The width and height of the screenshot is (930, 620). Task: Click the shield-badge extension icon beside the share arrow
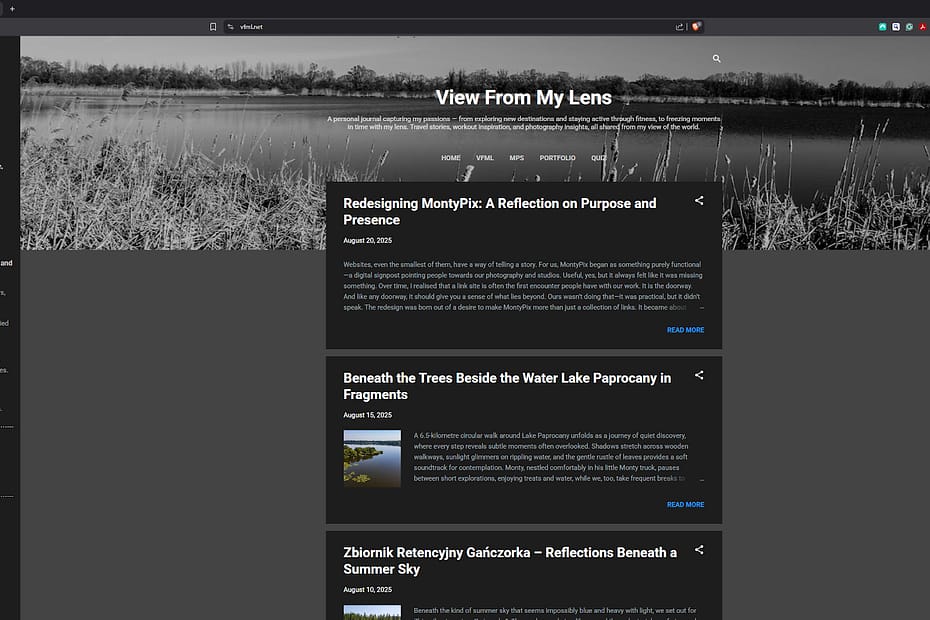[x=696, y=26]
